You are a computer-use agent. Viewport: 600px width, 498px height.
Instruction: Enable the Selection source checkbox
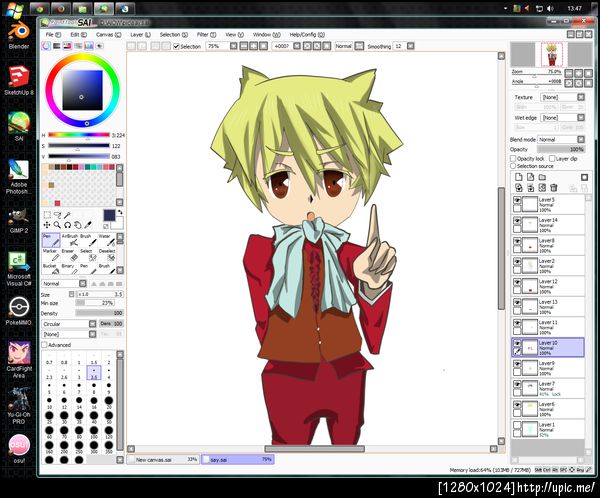[x=513, y=166]
